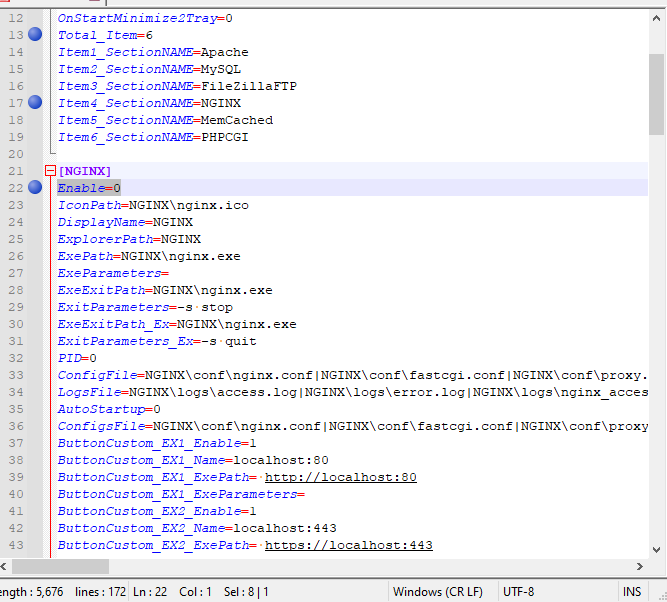Click the ExplorerPath=NGINX line
This screenshot has width=667, height=602.
(x=129, y=239)
